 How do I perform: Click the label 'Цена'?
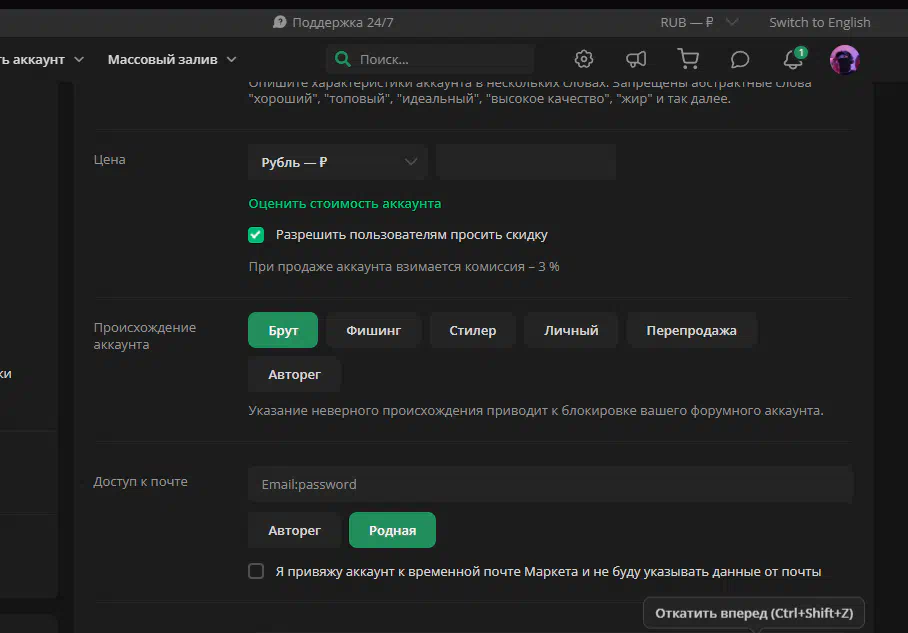(109, 159)
